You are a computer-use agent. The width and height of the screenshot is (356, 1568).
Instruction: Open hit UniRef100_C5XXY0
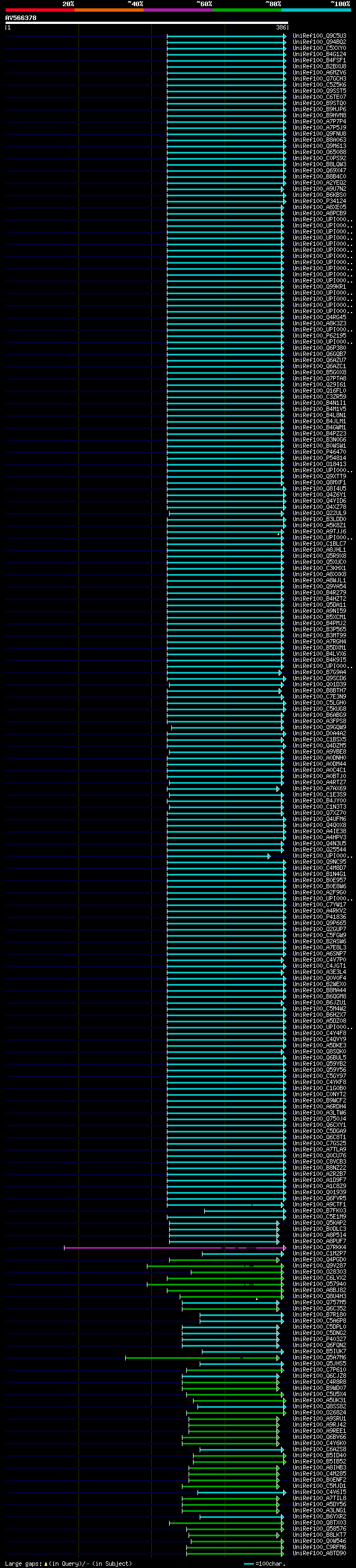[x=319, y=48]
